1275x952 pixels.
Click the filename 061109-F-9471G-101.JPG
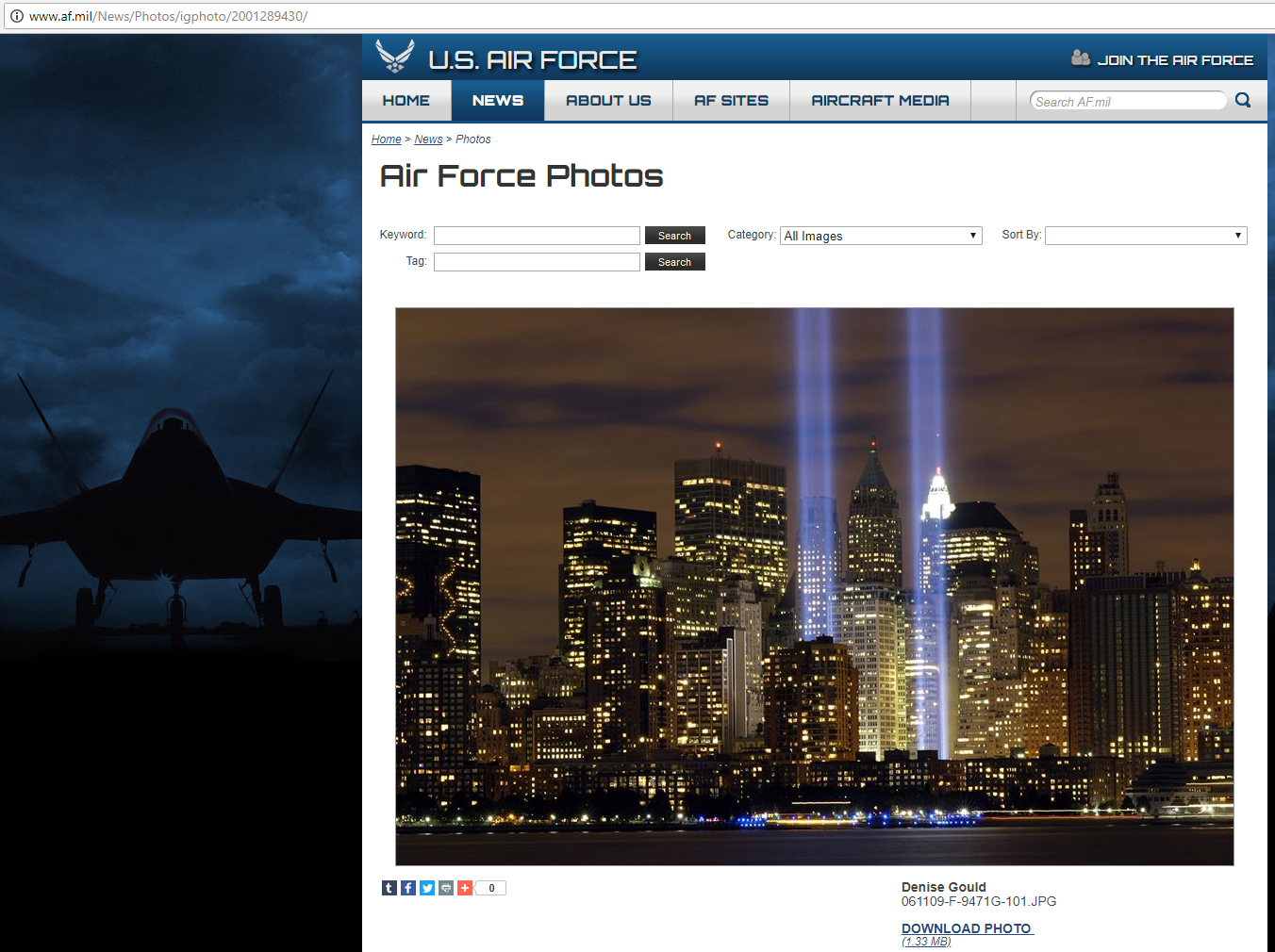pyautogui.click(x=979, y=901)
